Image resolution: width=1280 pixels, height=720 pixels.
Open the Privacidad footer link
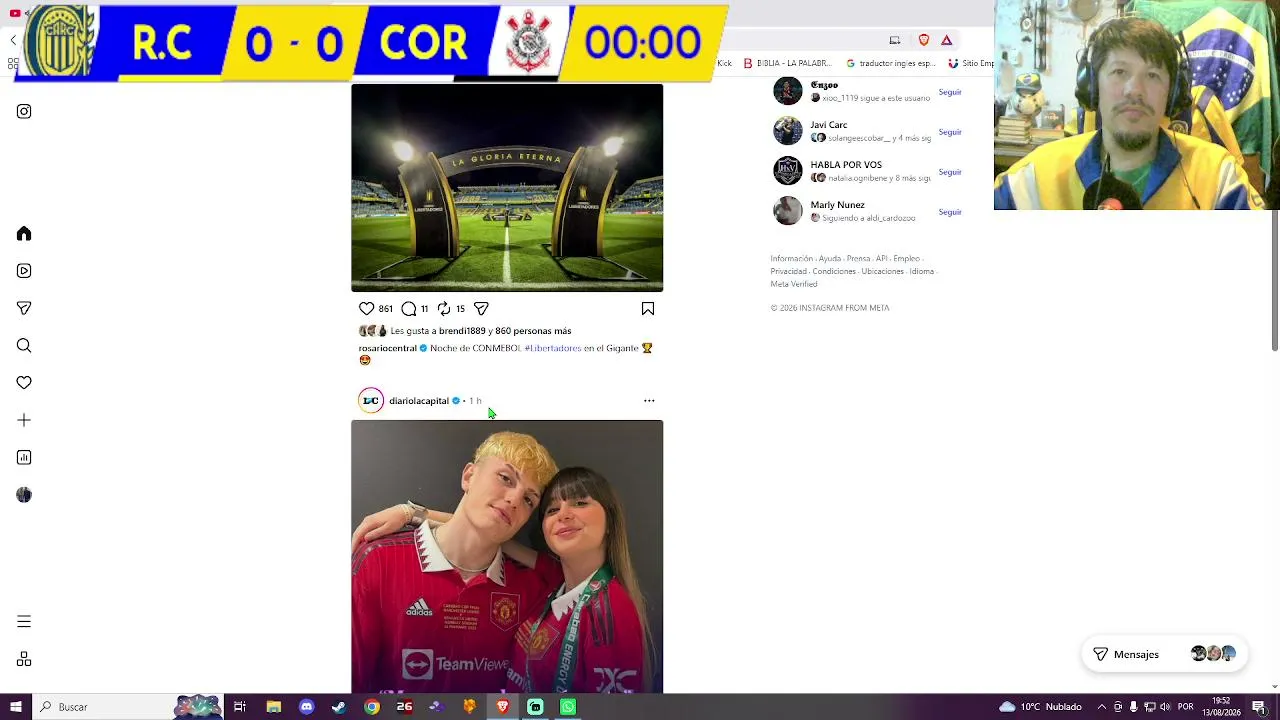788,272
